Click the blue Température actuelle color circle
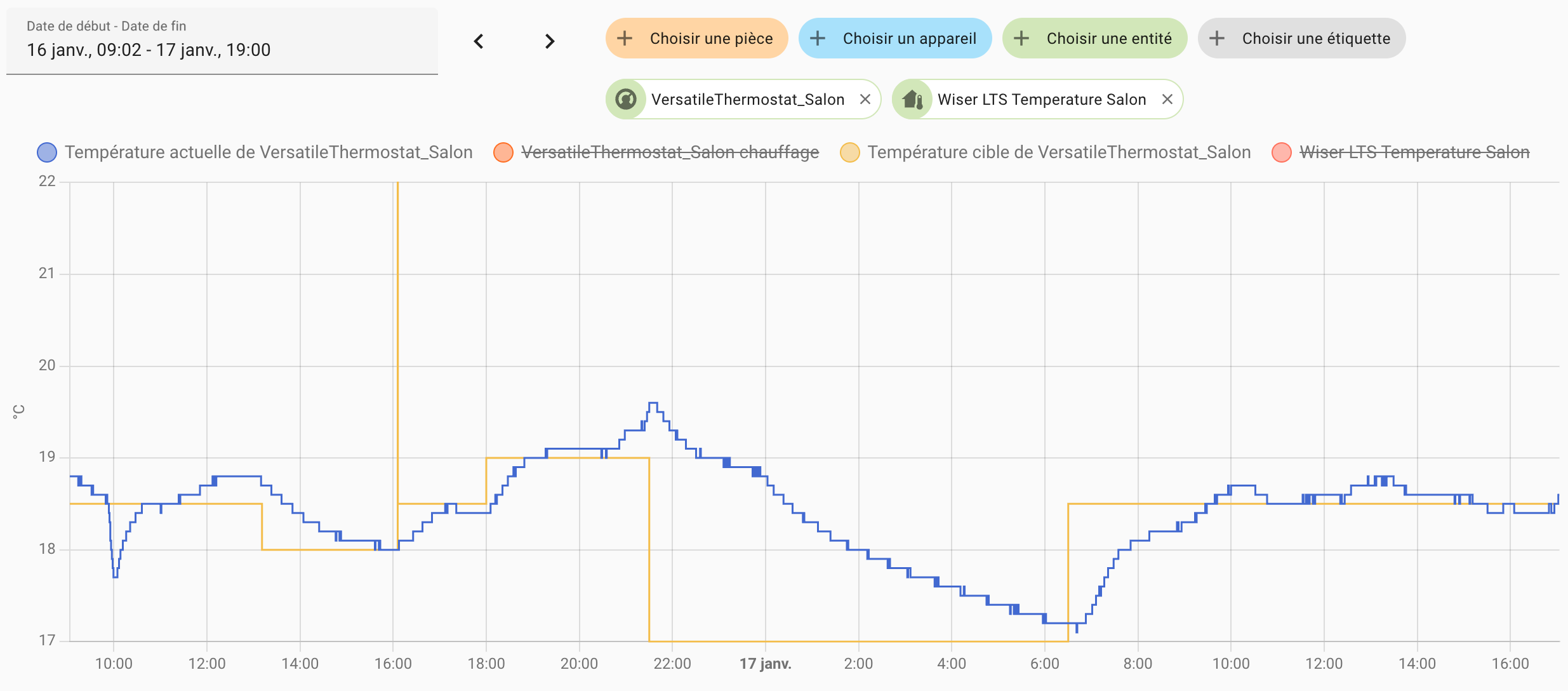Viewport: 1568px width, 691px height. pos(47,152)
